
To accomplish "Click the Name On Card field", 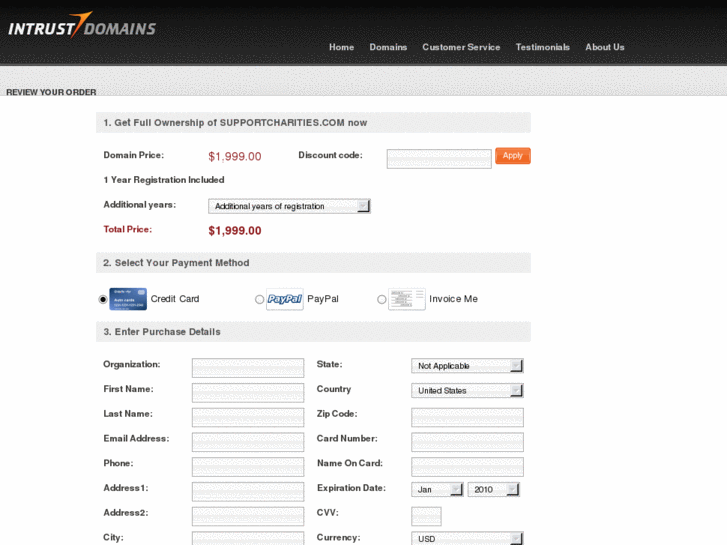I will click(x=467, y=467).
